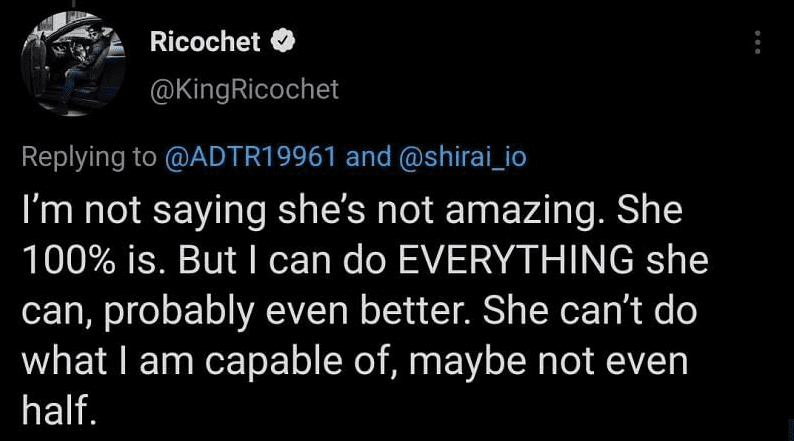The height and width of the screenshot is (441, 794).
Task: Open the @ADTR19961 mentioned profile
Action: point(250,156)
